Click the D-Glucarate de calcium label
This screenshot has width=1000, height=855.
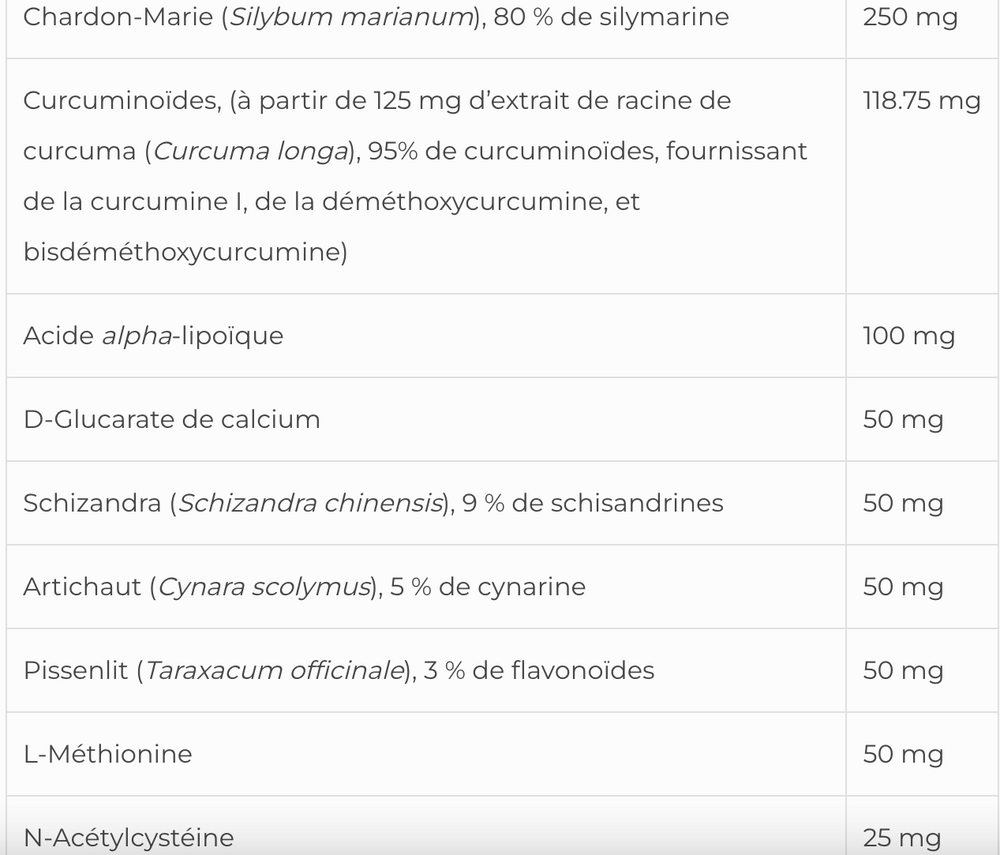[171, 419]
